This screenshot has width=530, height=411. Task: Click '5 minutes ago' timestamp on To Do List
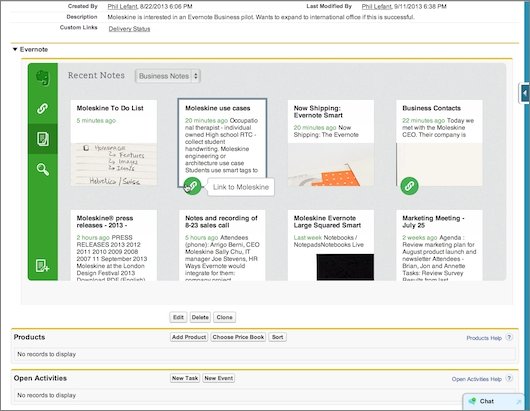coord(96,120)
